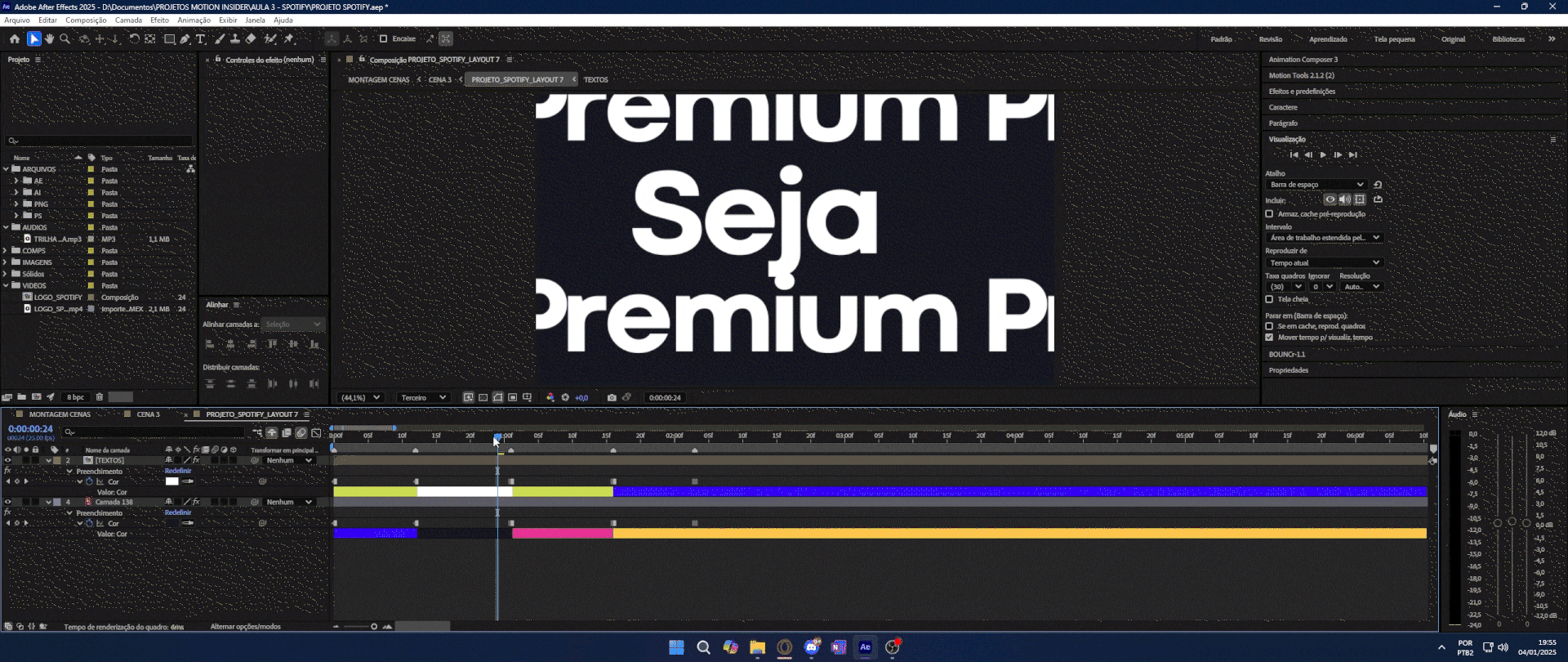The width and height of the screenshot is (1568, 662).
Task: Open the (44,1%) magnification dropdown
Action: pyautogui.click(x=360, y=397)
